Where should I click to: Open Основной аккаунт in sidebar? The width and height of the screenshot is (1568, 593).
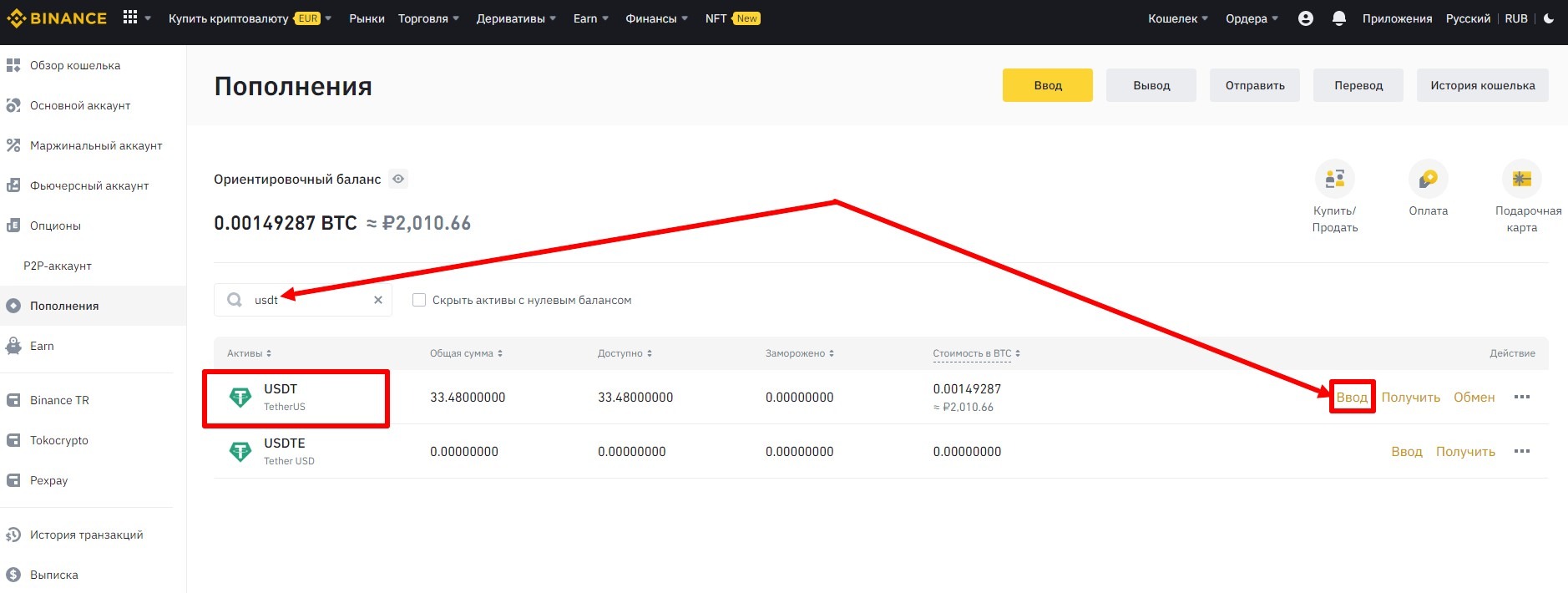point(80,105)
